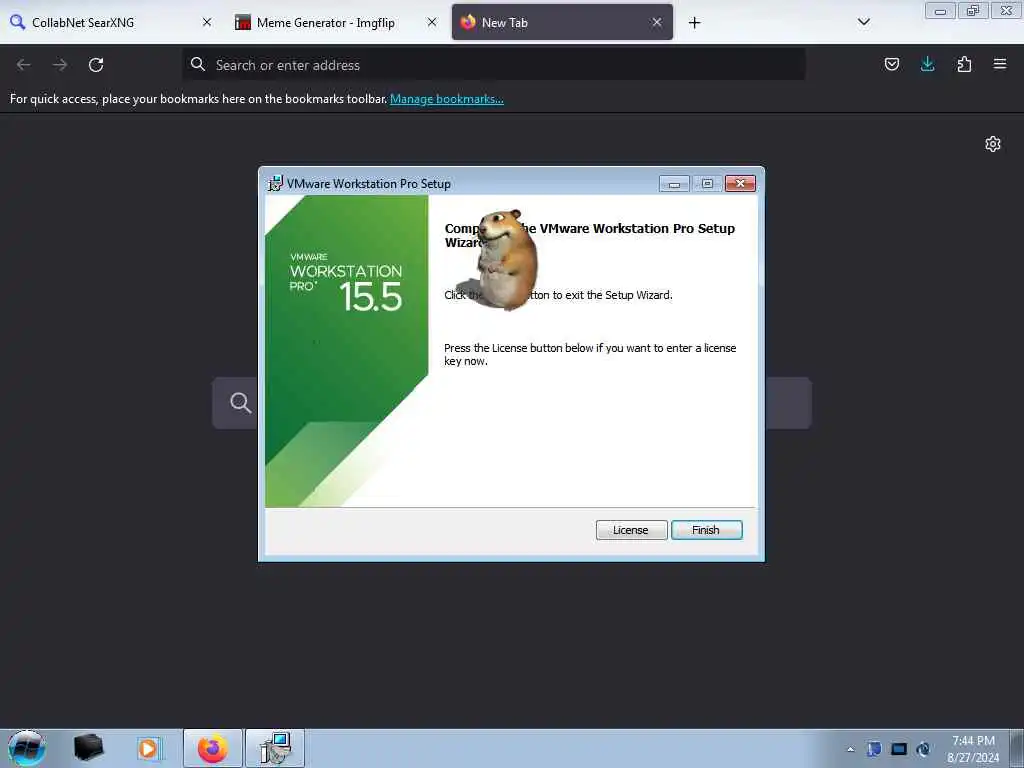Open the Firefox downloads panel

(x=927, y=64)
